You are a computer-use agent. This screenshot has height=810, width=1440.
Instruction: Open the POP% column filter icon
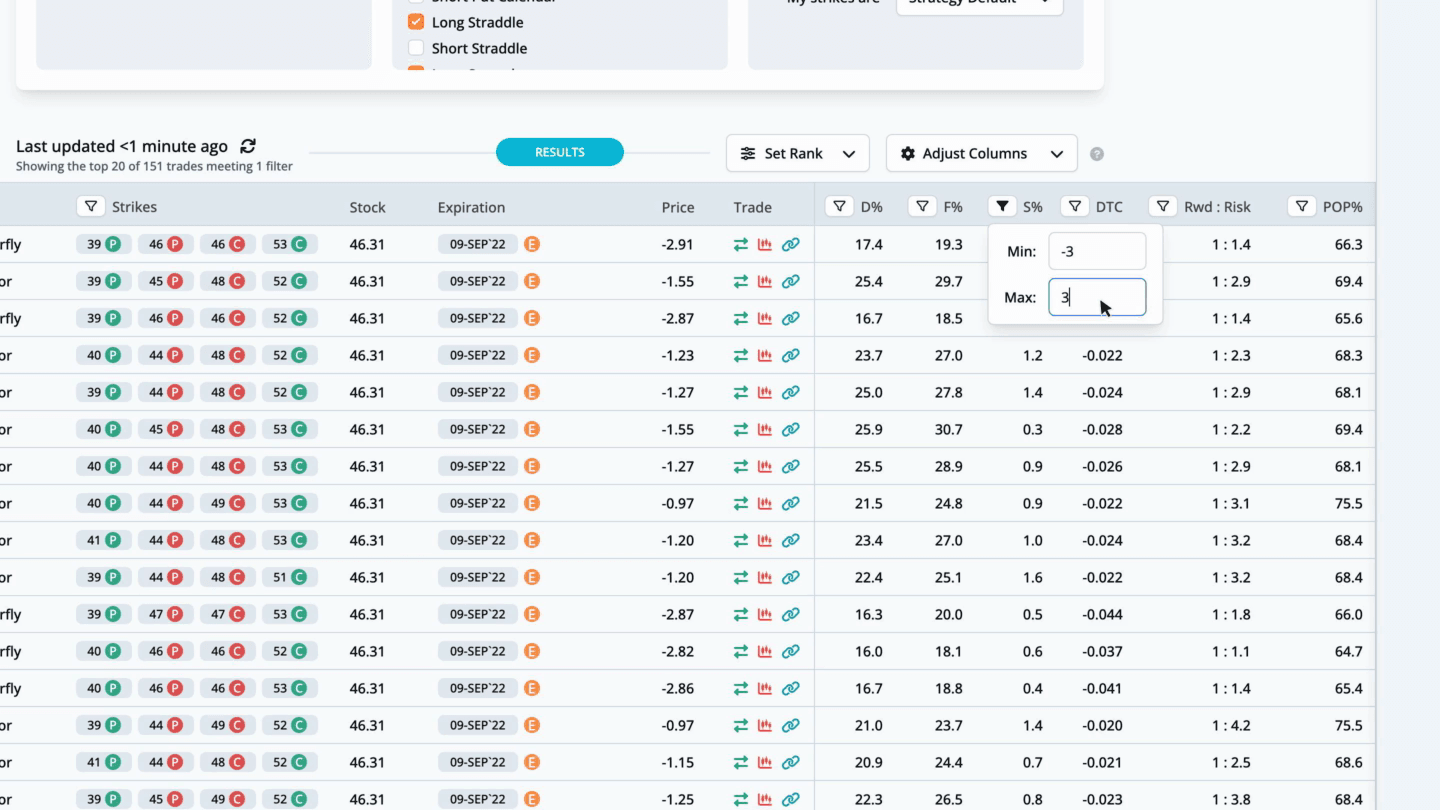pos(1301,207)
